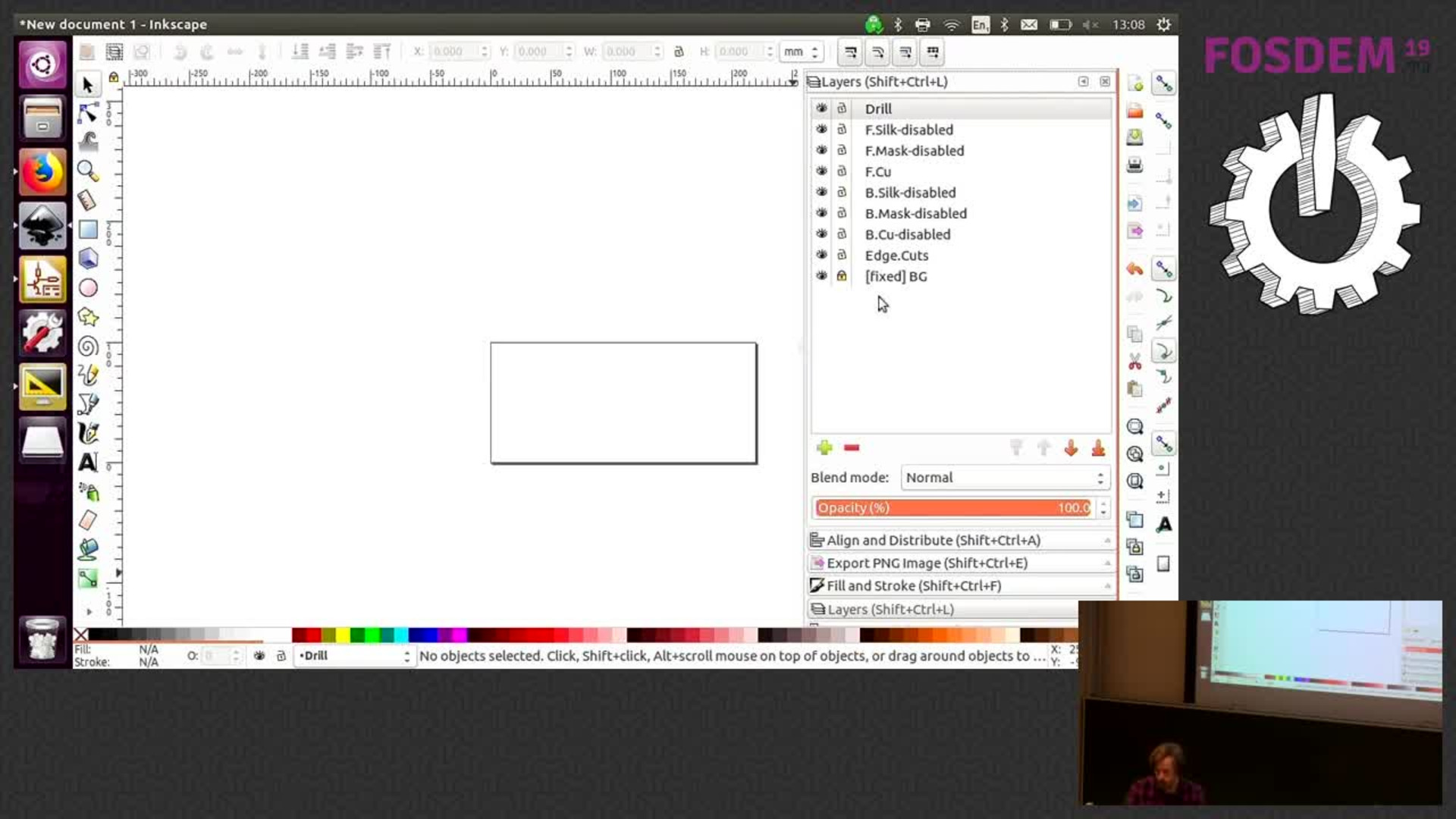
Task: Select the B.Silk-disabled layer
Action: click(910, 193)
